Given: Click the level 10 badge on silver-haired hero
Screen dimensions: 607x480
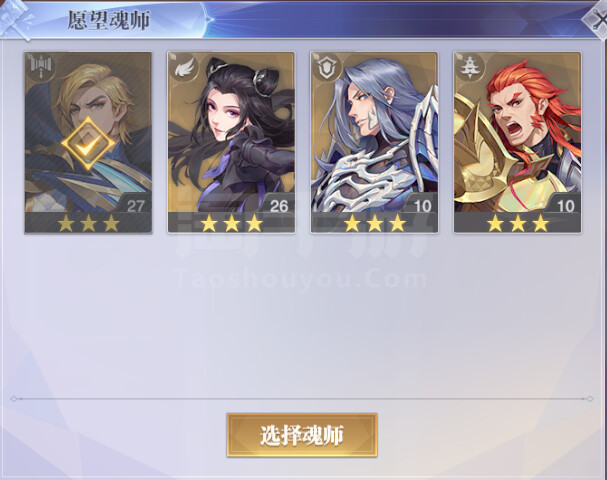Looking at the screenshot, I should tap(422, 206).
